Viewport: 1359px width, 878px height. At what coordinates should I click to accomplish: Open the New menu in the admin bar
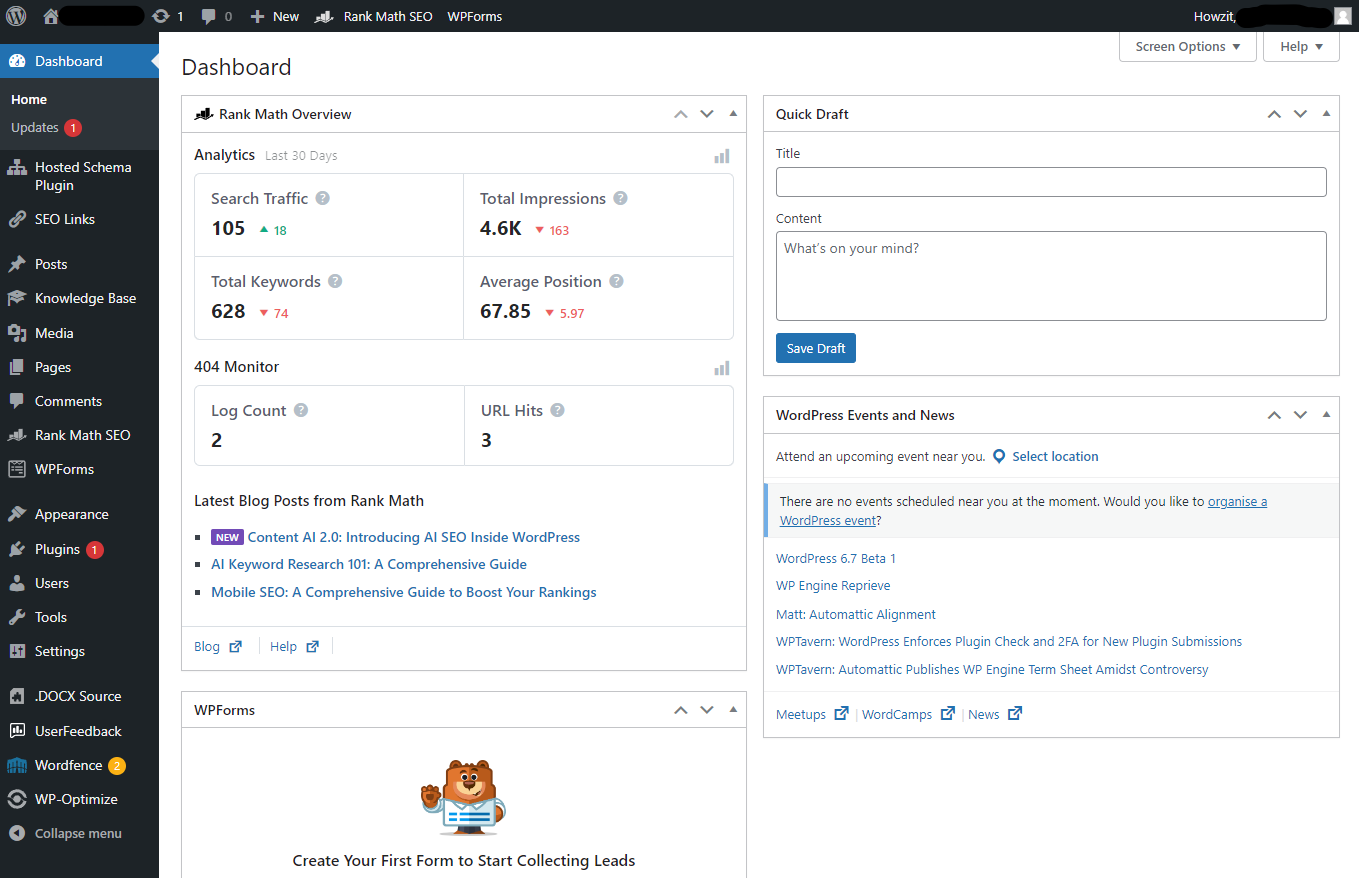point(274,15)
